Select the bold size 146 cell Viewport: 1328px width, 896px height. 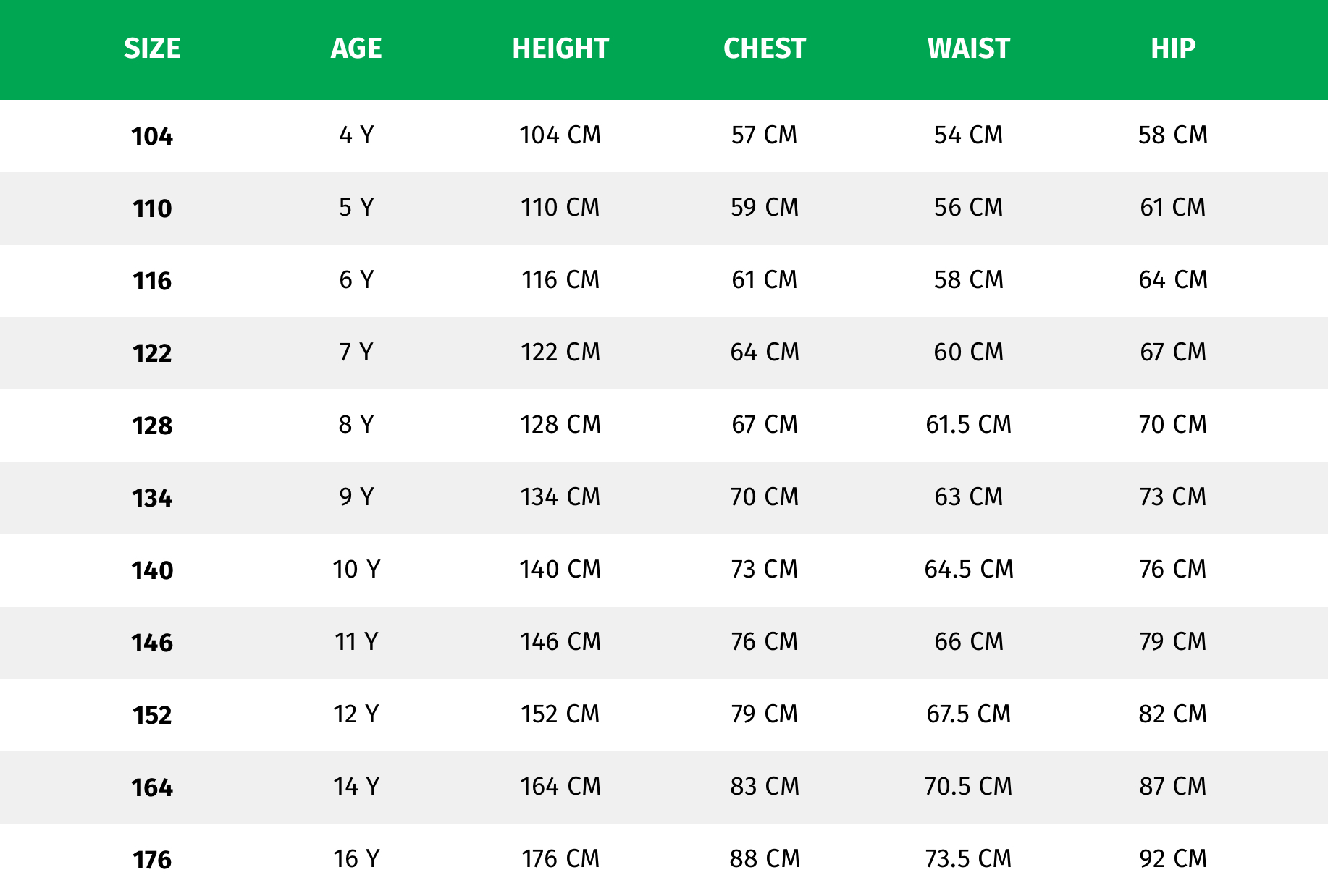point(152,643)
